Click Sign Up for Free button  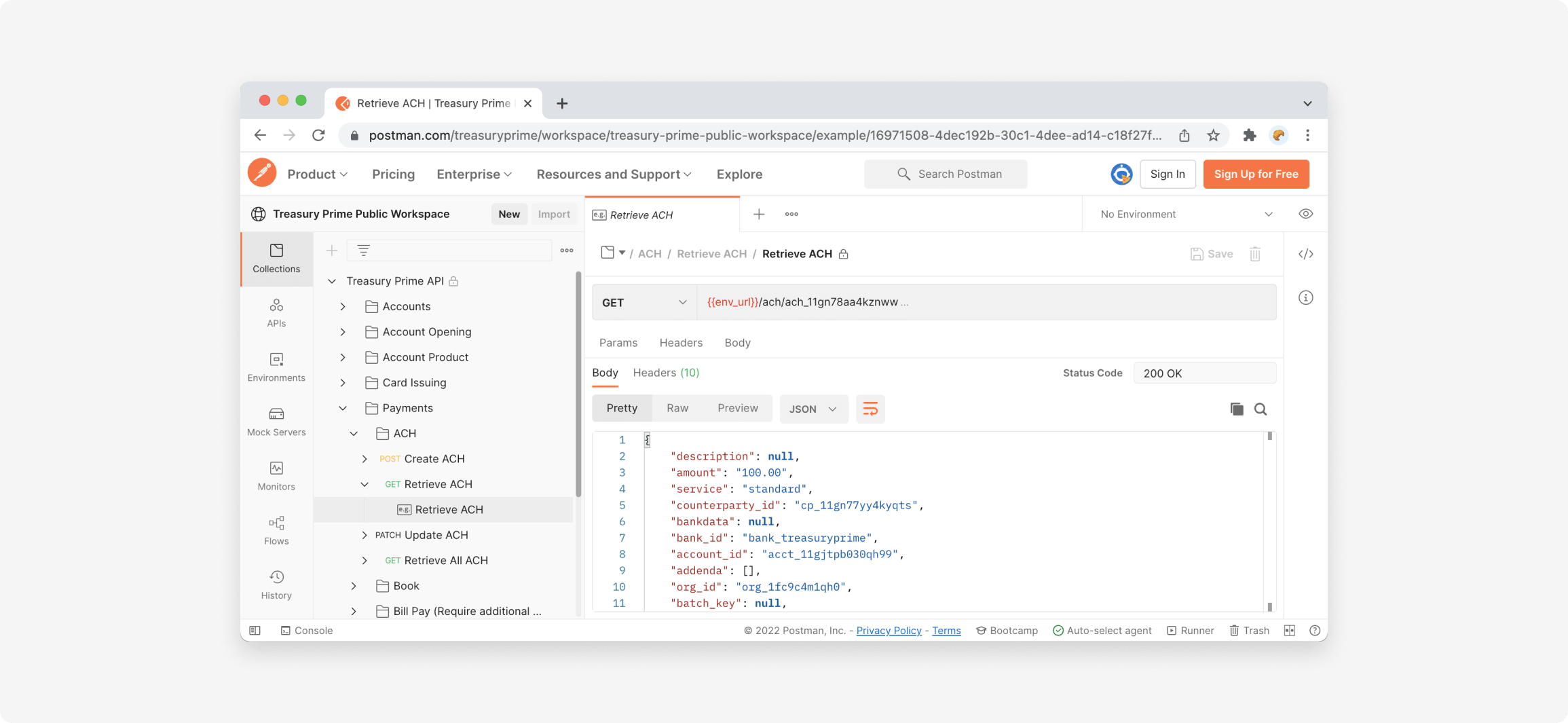[x=1256, y=174]
